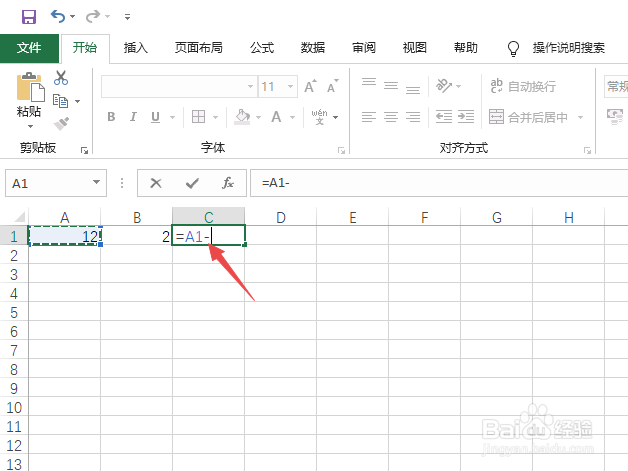The image size is (628, 471).
Task: Click column header D
Action: click(281, 217)
